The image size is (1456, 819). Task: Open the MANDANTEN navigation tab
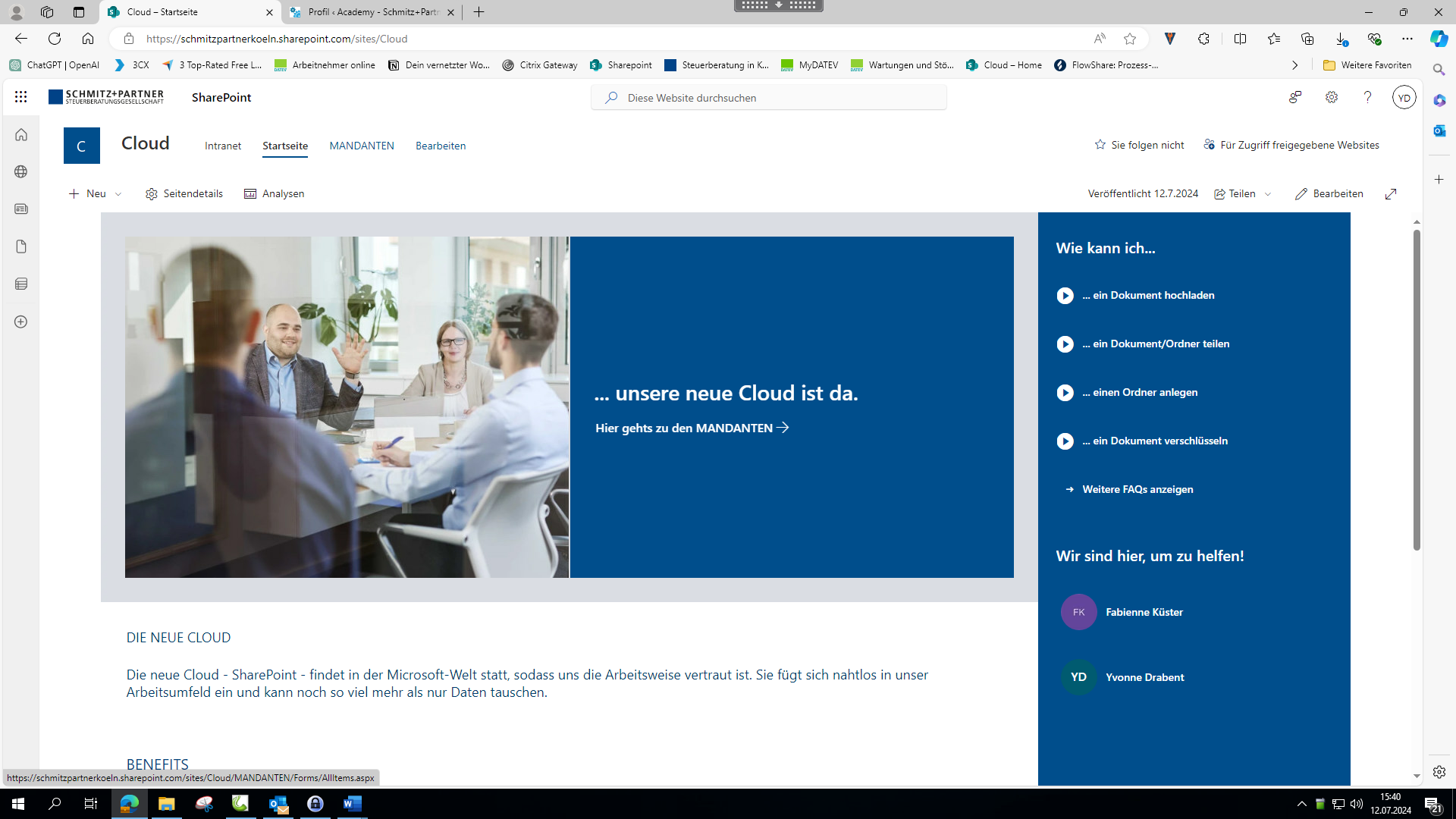point(362,146)
